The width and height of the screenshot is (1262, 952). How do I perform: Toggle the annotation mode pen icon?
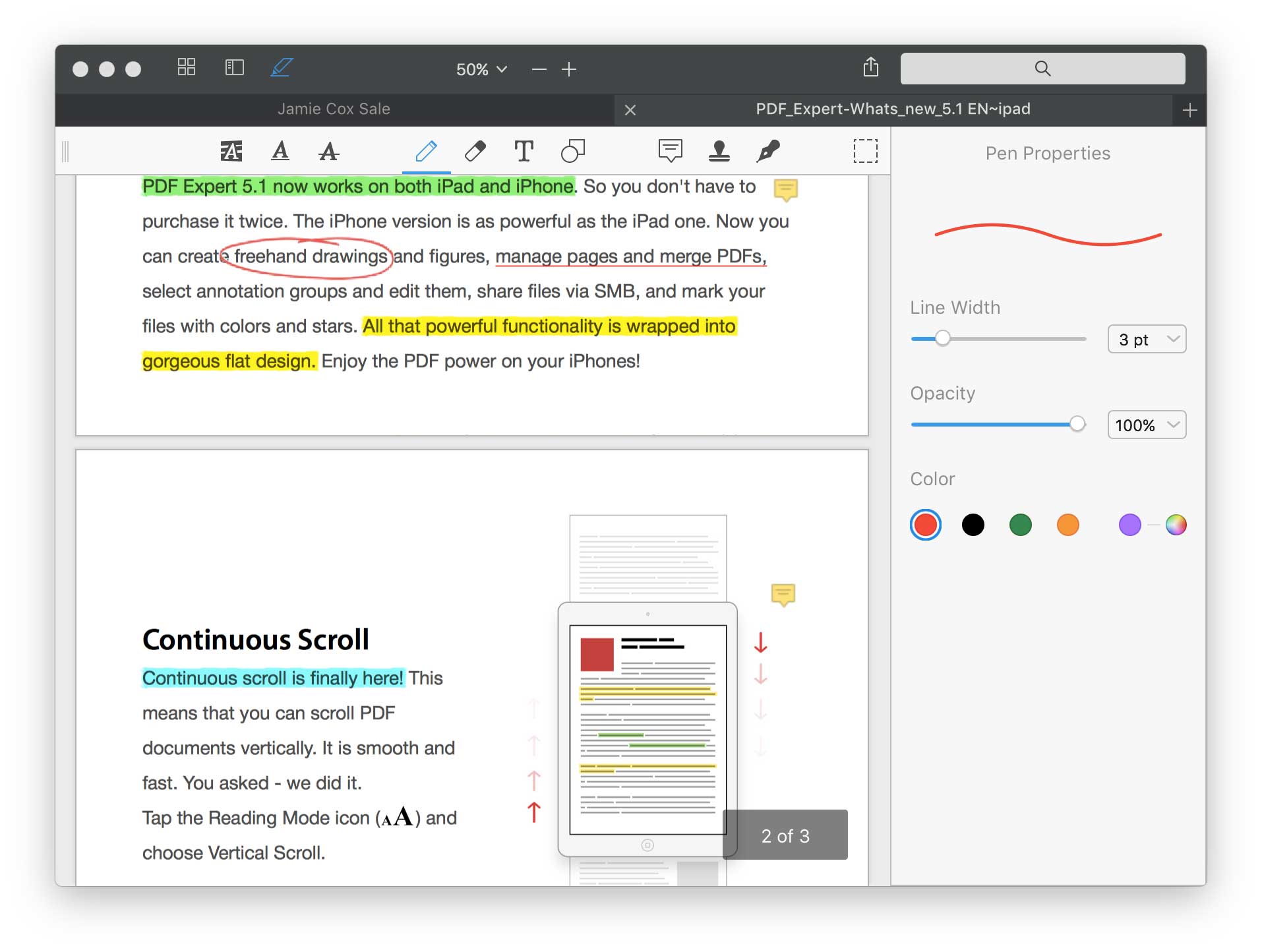pos(282,67)
